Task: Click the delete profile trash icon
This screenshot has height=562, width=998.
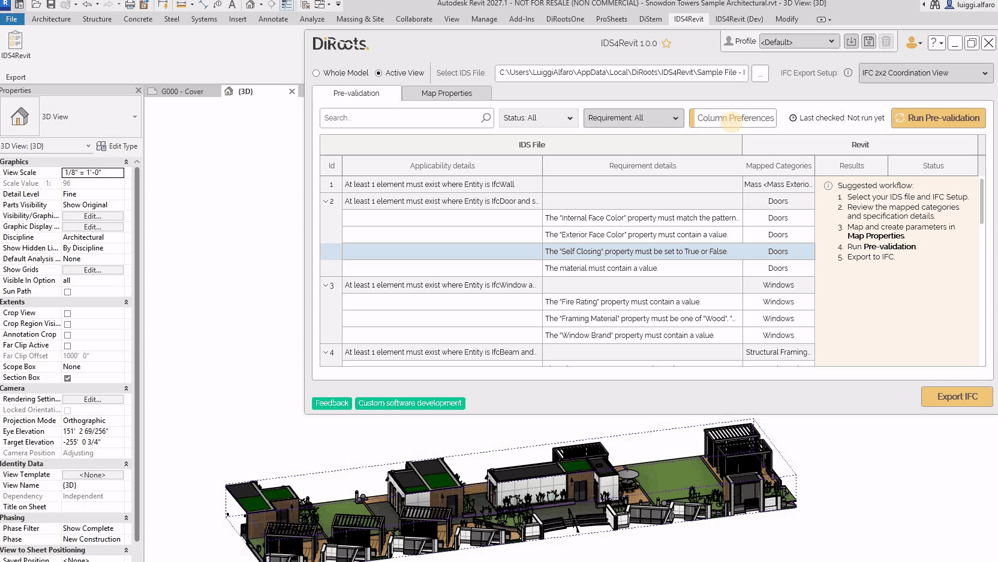Action: pyautogui.click(x=886, y=41)
